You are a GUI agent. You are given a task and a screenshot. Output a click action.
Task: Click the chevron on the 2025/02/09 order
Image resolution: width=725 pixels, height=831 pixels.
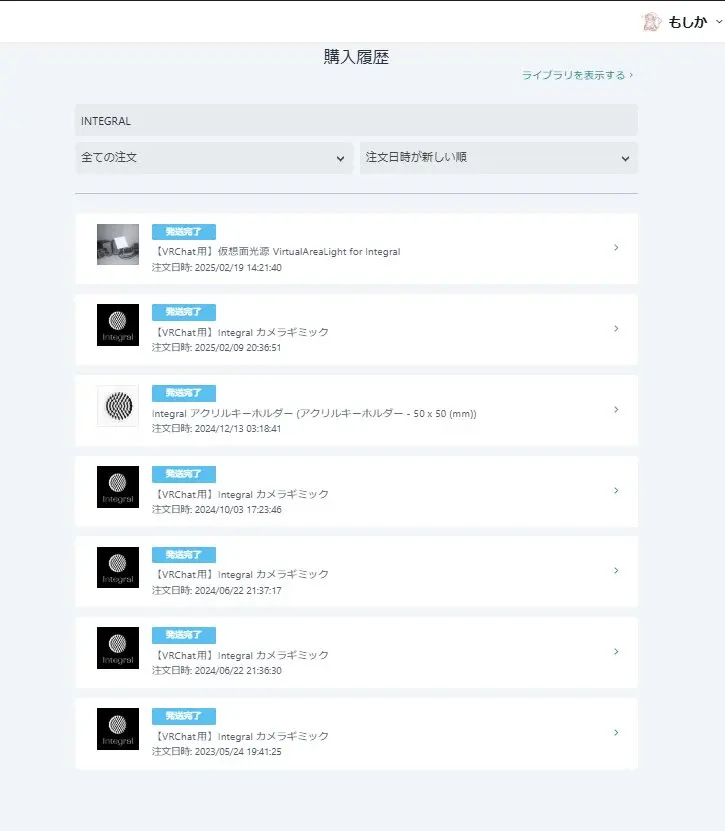point(616,329)
